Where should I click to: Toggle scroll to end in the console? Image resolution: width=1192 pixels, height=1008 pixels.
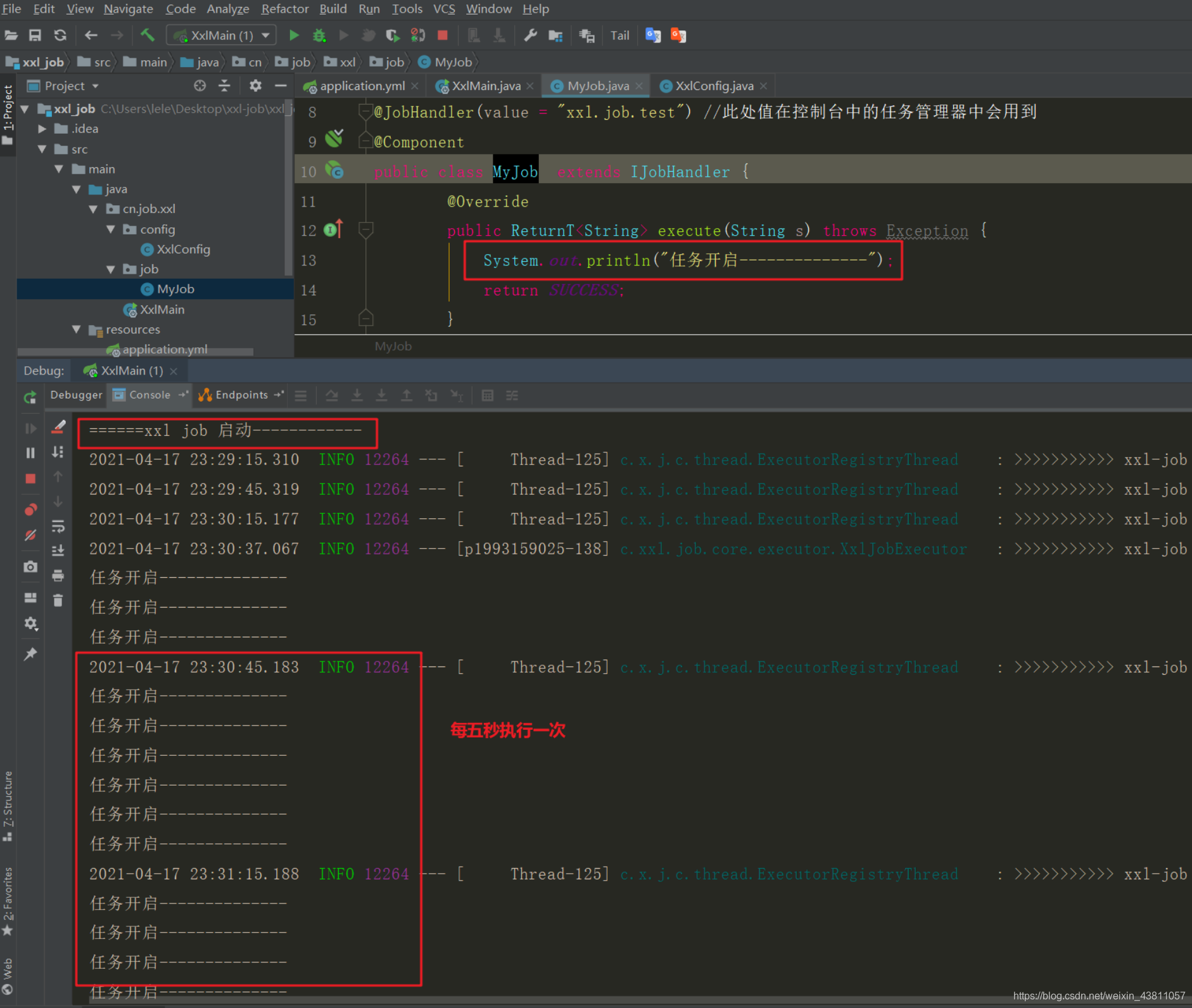(x=58, y=550)
